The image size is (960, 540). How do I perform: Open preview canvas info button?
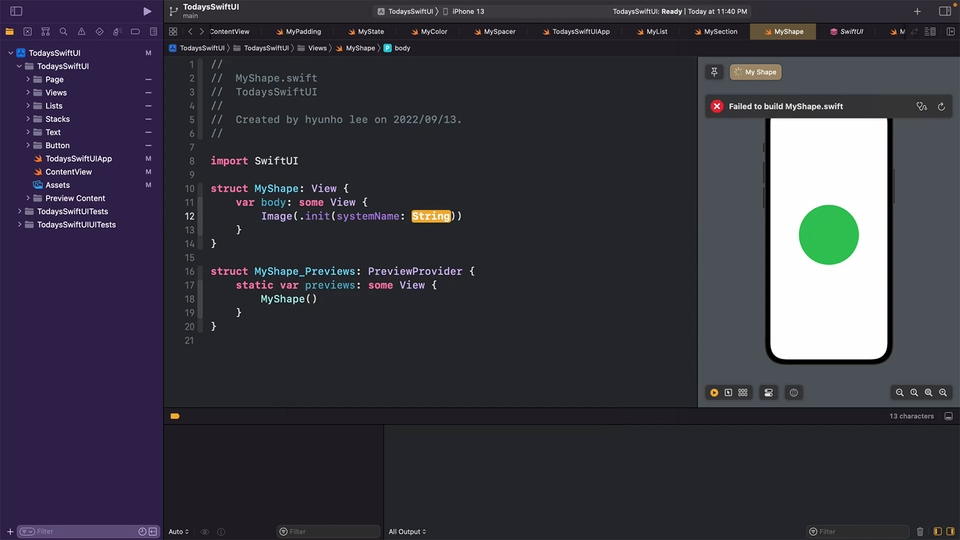[x=793, y=392]
